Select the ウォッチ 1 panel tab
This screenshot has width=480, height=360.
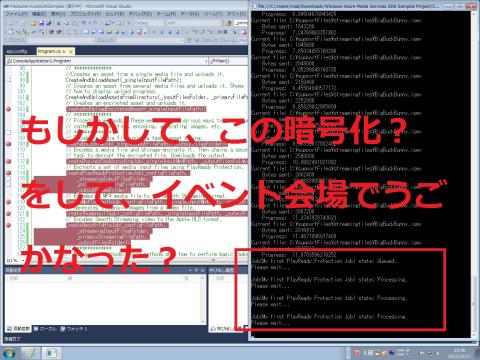[x=74, y=329]
